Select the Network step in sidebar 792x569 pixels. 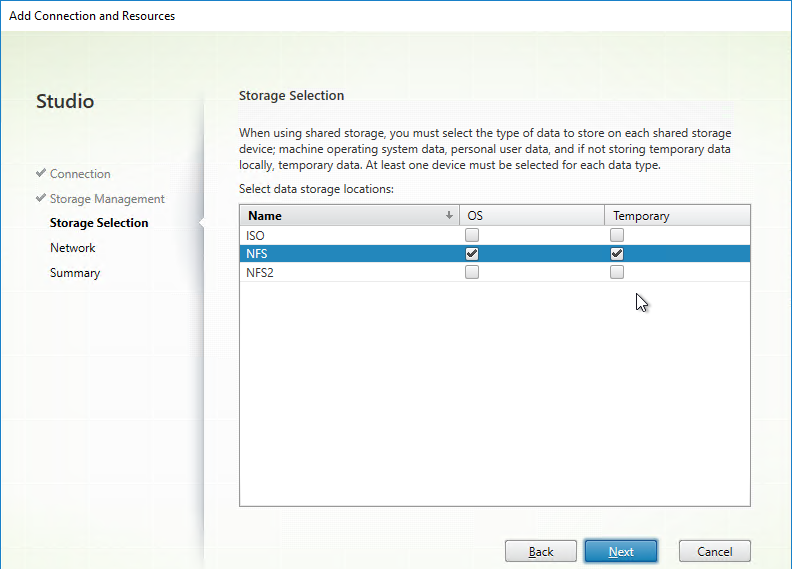click(x=73, y=248)
